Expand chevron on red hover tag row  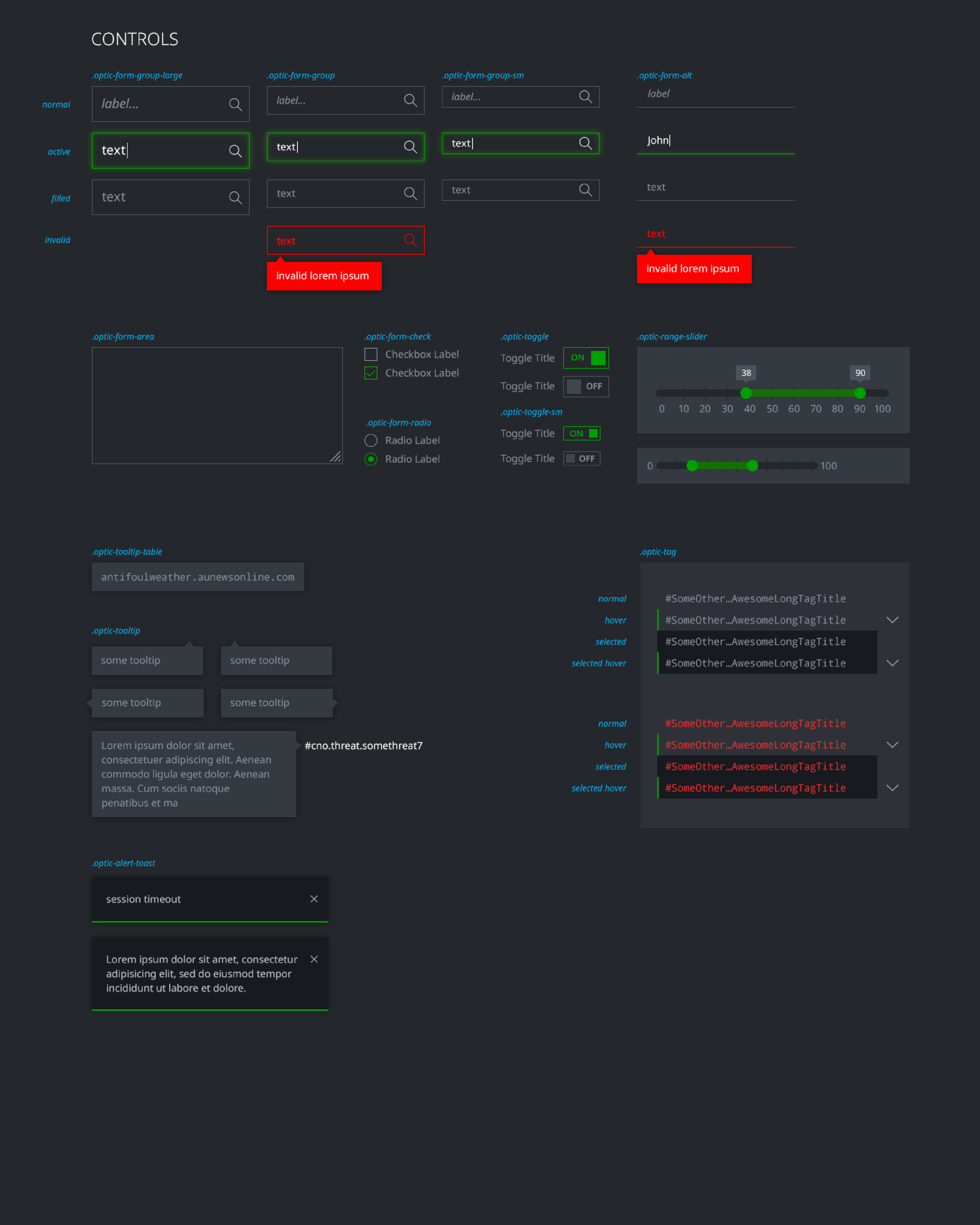pos(892,745)
